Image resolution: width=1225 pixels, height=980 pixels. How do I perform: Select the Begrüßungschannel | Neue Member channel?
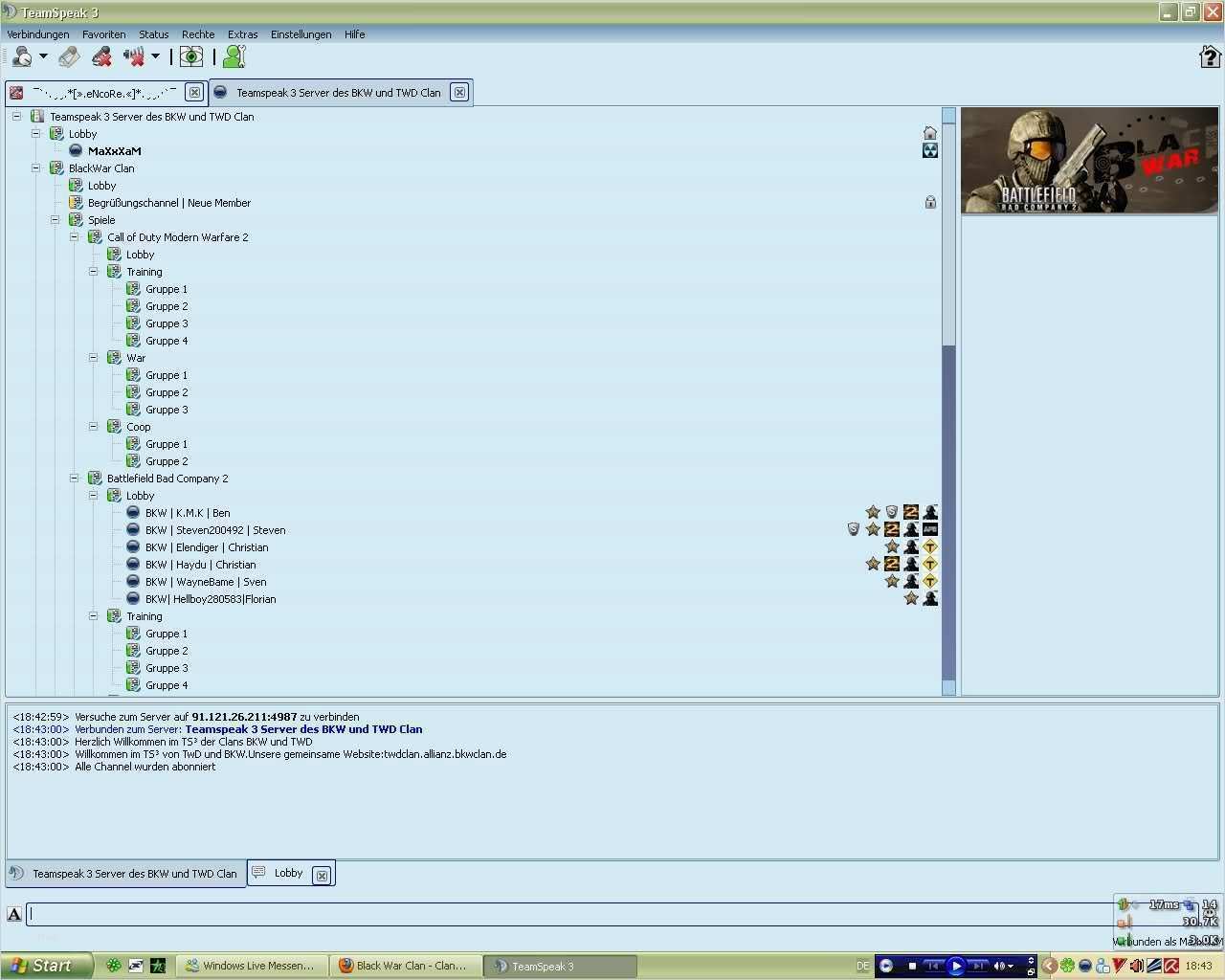pos(169,203)
